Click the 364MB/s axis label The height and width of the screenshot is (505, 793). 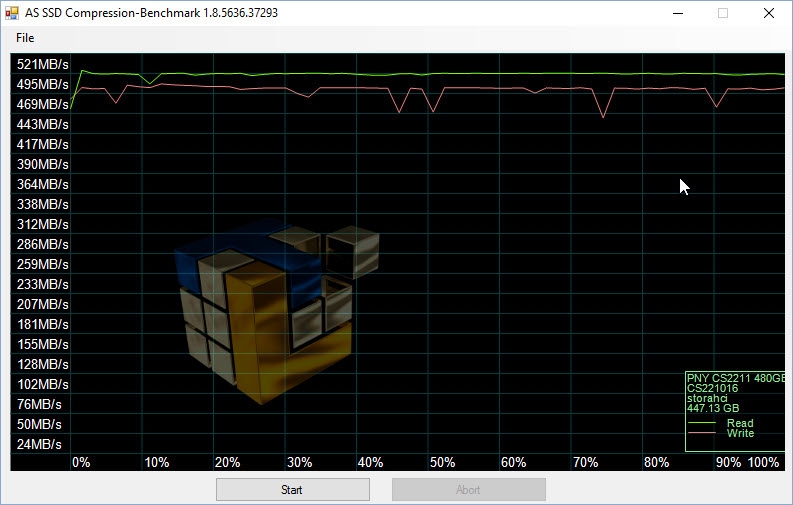42,184
